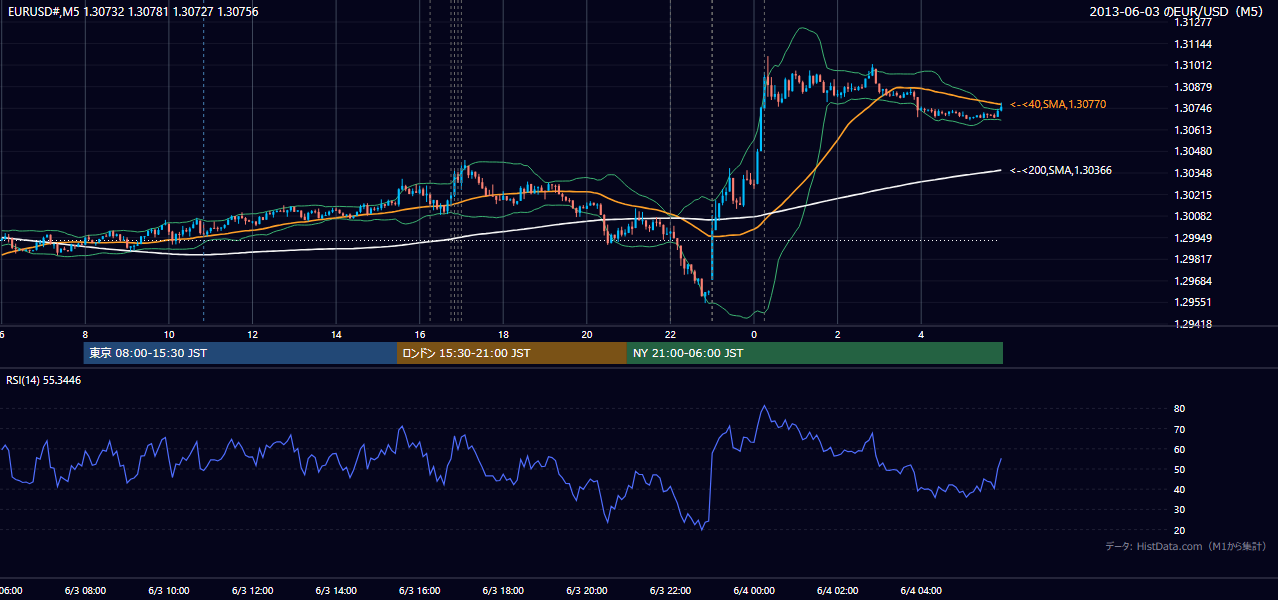Click the 6/4 02:00 time axis label
1278x600 pixels.
pyautogui.click(x=838, y=591)
